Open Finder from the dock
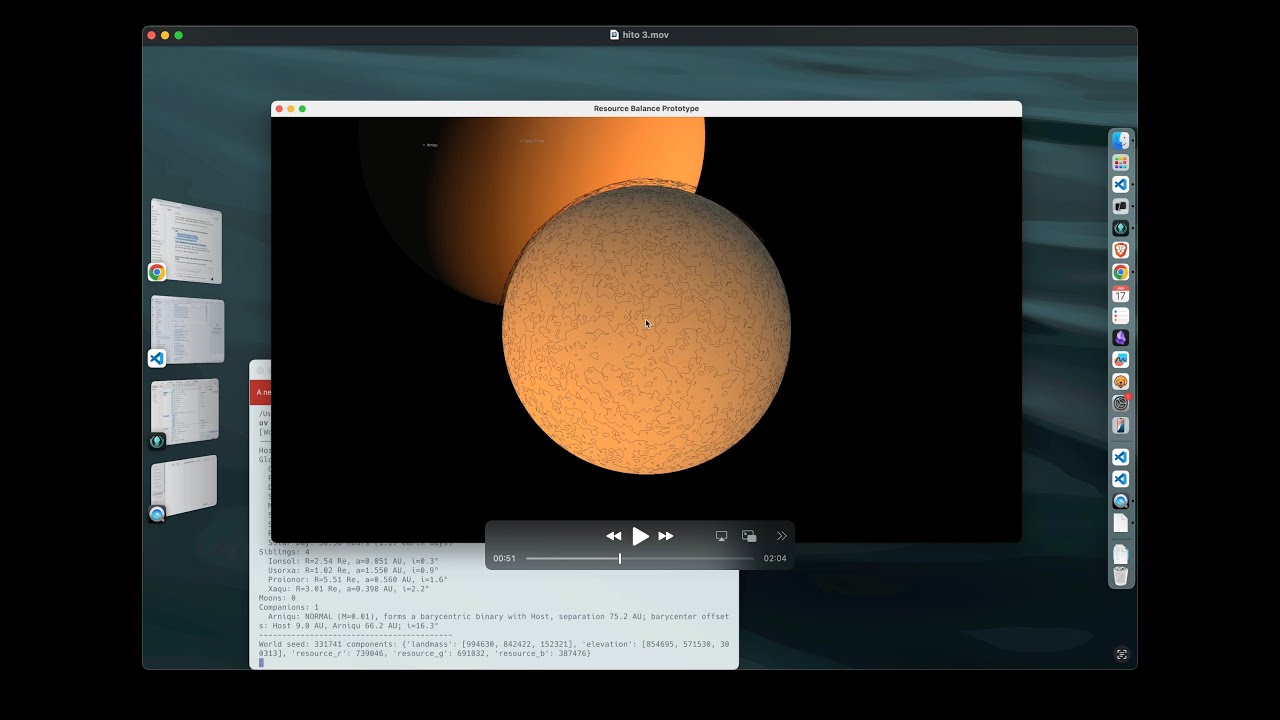Viewport: 1280px width, 720px height. 1121,141
